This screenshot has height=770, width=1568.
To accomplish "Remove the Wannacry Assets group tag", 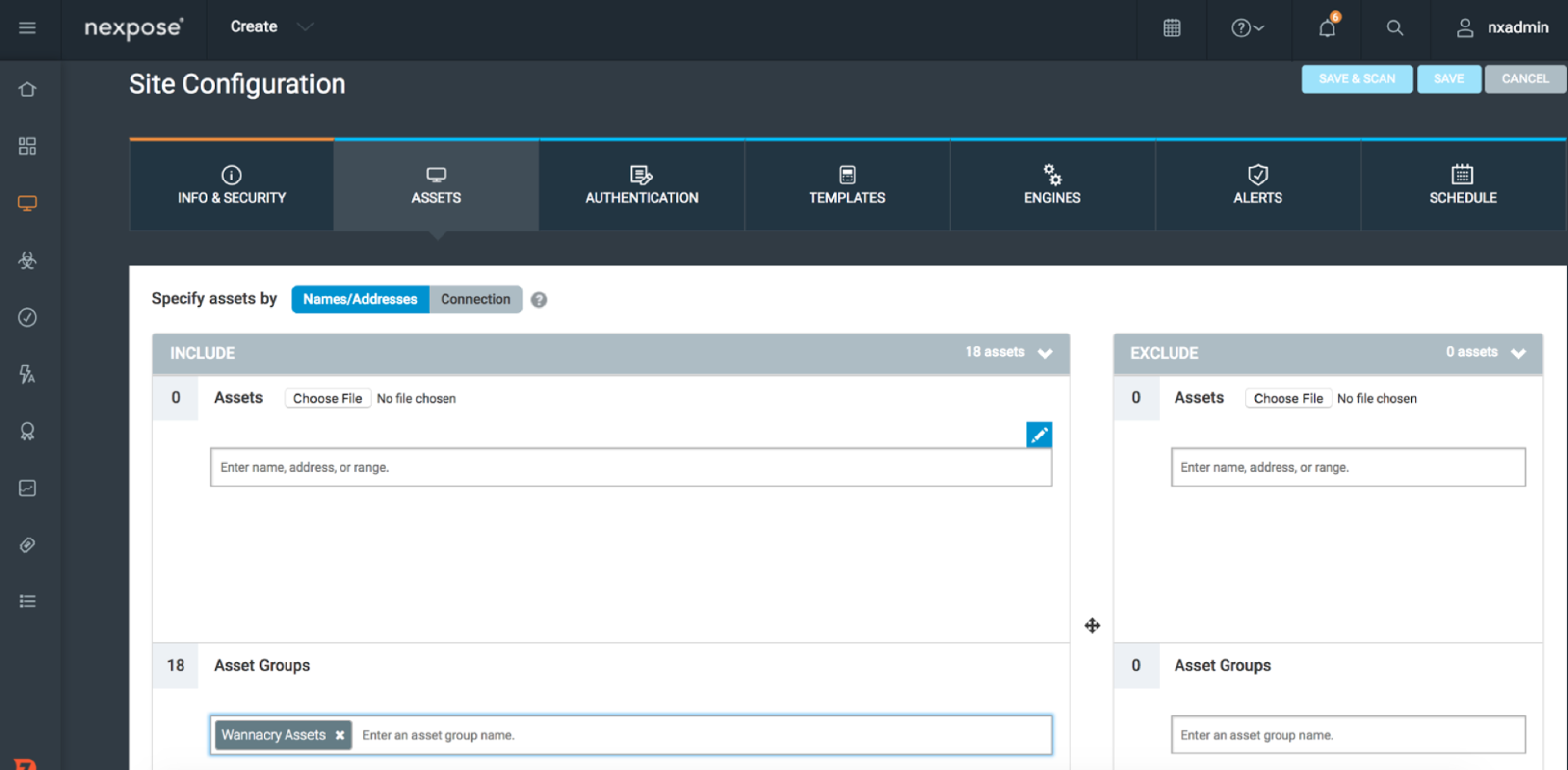I will click(340, 735).
